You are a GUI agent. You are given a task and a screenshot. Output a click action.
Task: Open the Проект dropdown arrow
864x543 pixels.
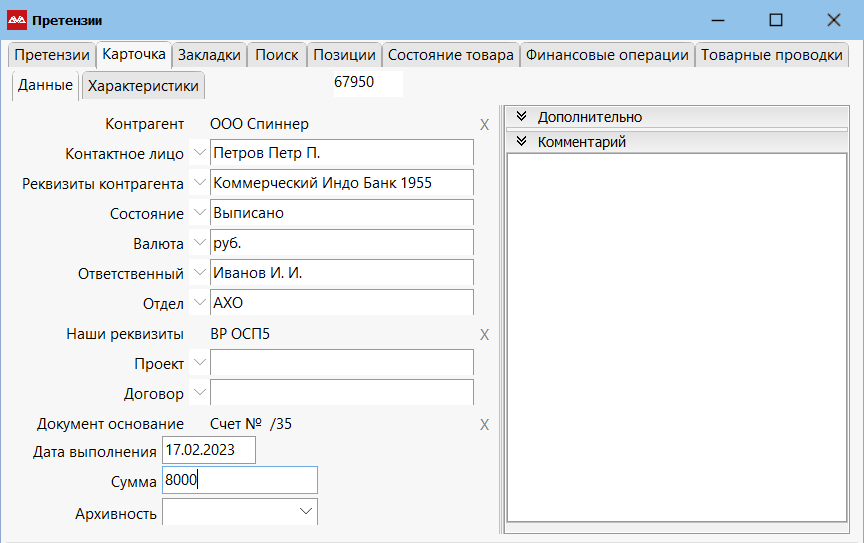click(198, 363)
